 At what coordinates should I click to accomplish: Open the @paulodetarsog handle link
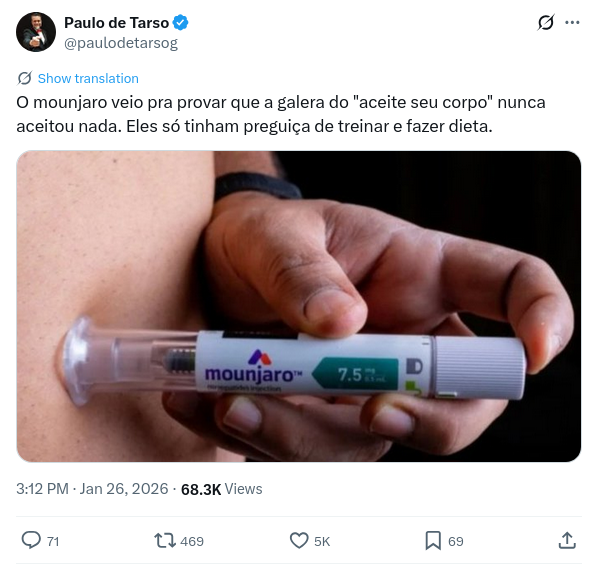[121, 43]
